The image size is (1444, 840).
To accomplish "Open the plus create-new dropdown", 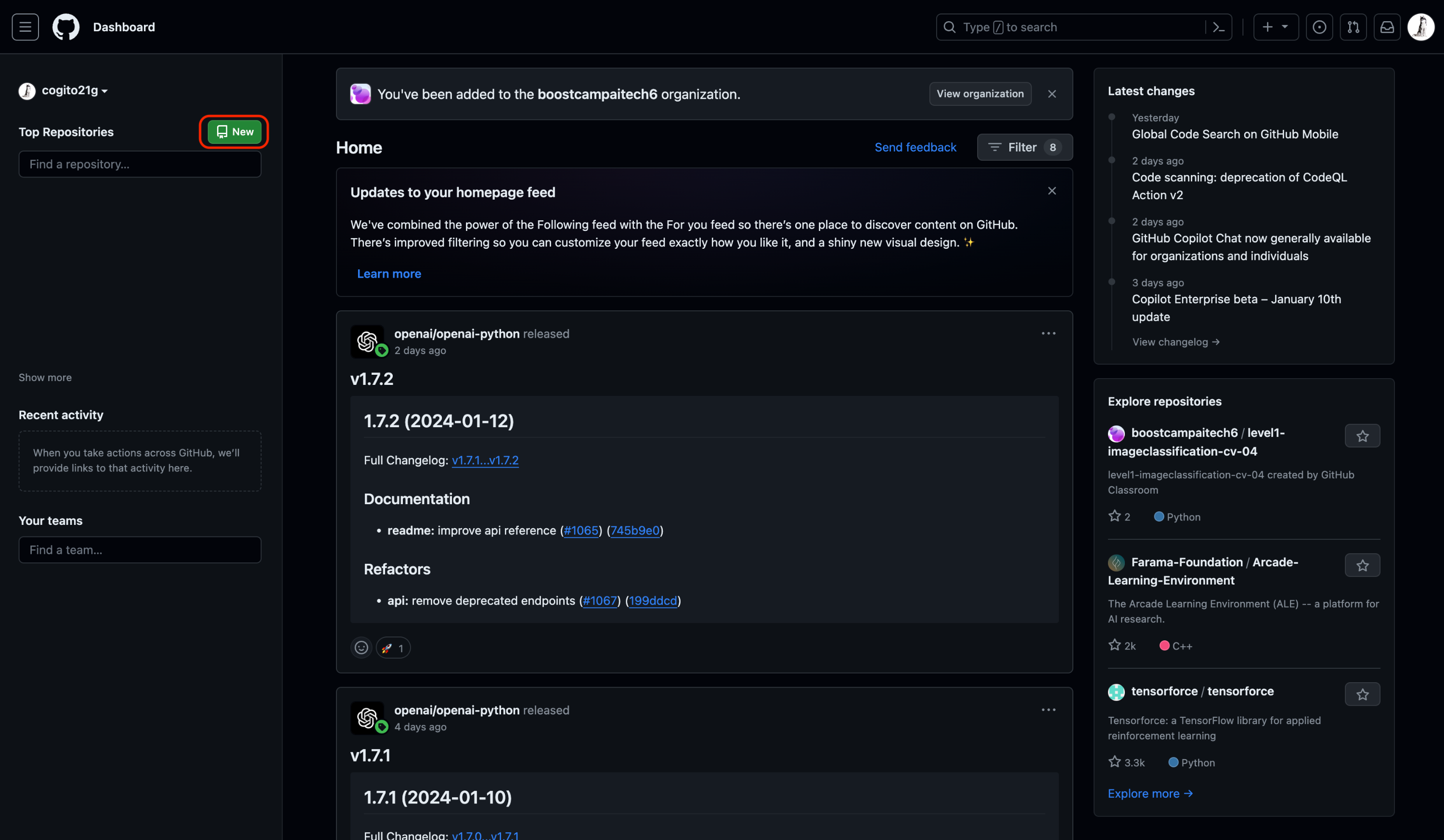I will [x=1276, y=27].
